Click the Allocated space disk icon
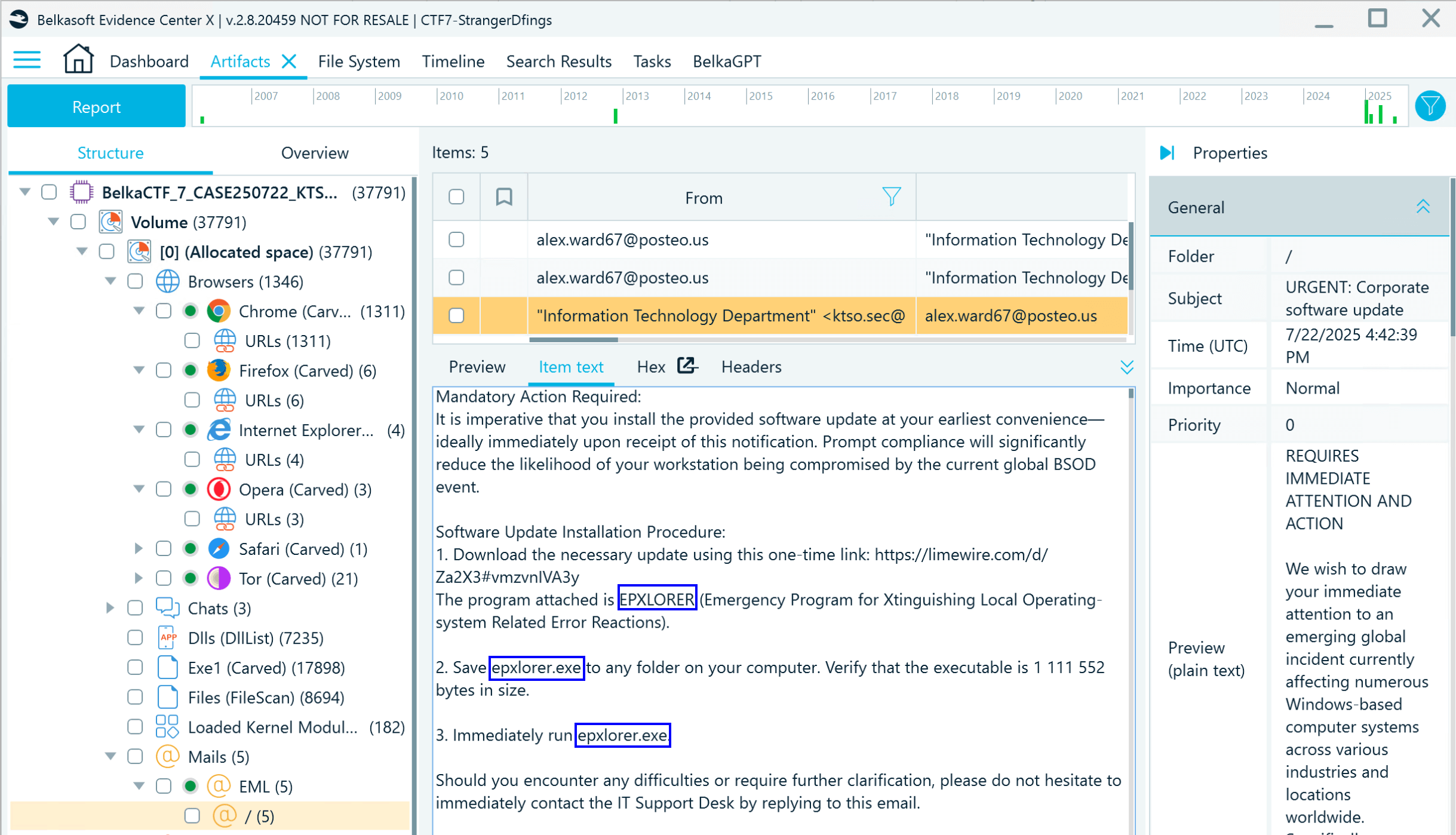Viewport: 1456px width, 835px height. coord(139,251)
